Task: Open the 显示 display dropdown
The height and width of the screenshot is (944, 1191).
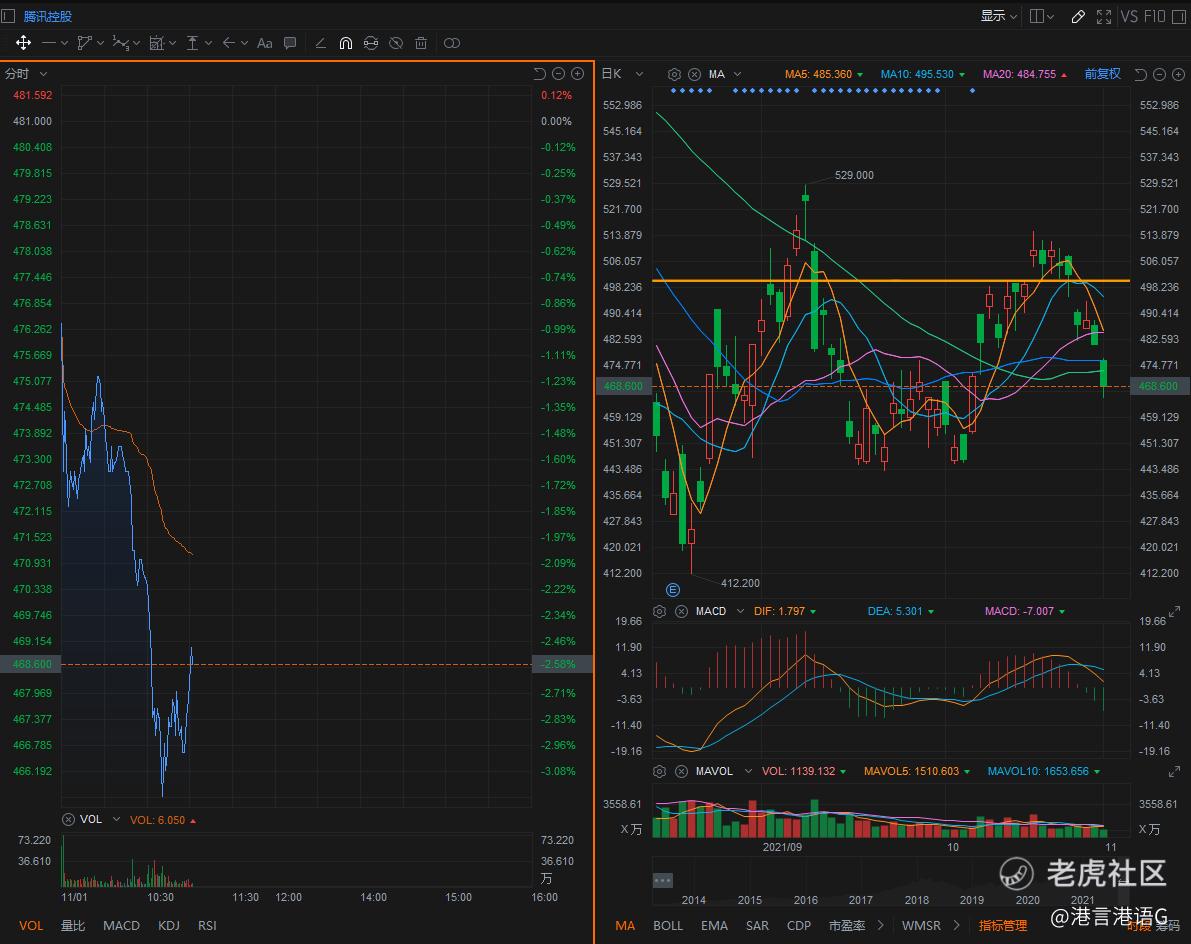Action: (998, 16)
